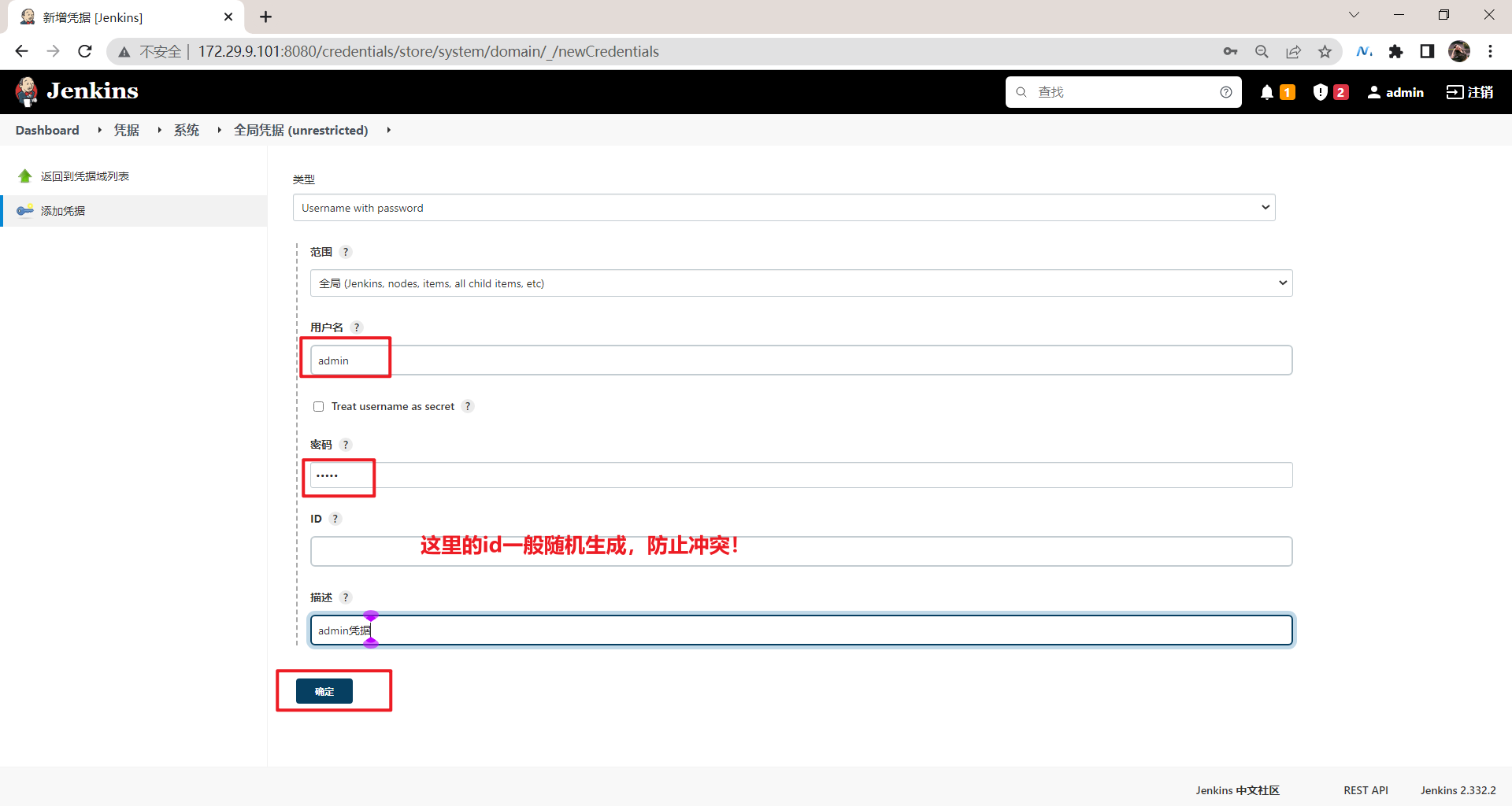This screenshot has width=1512, height=806.
Task: Reload the page
Action: (x=85, y=51)
